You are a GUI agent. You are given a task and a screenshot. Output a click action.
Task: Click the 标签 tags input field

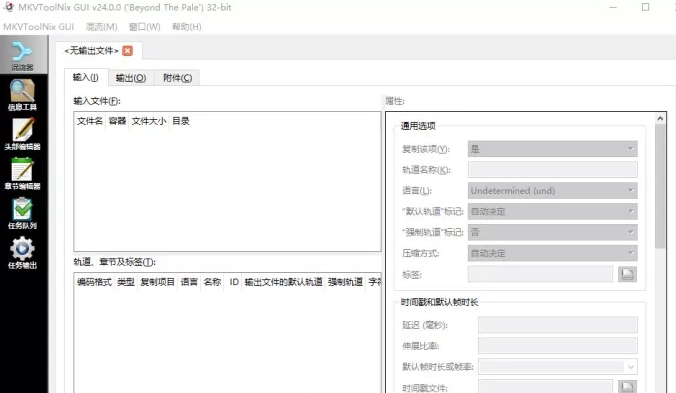point(540,274)
